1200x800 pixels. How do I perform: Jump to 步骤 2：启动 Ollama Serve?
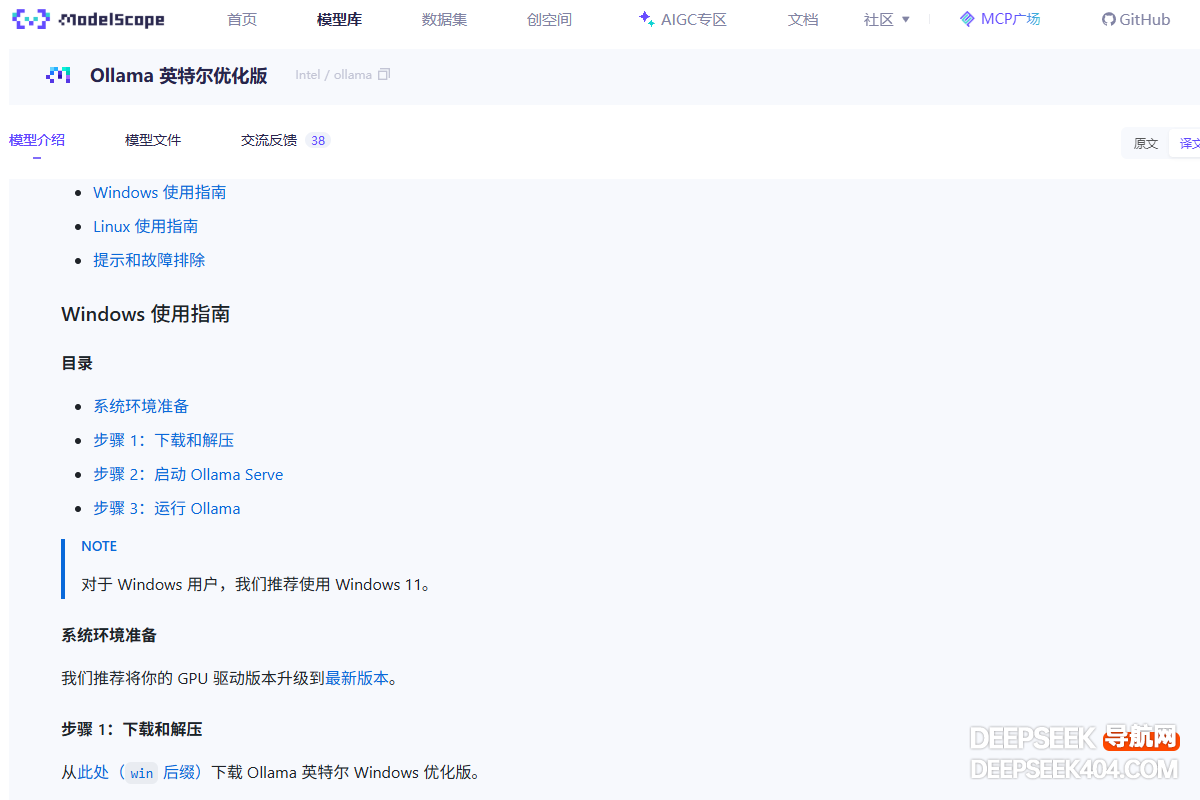click(188, 474)
